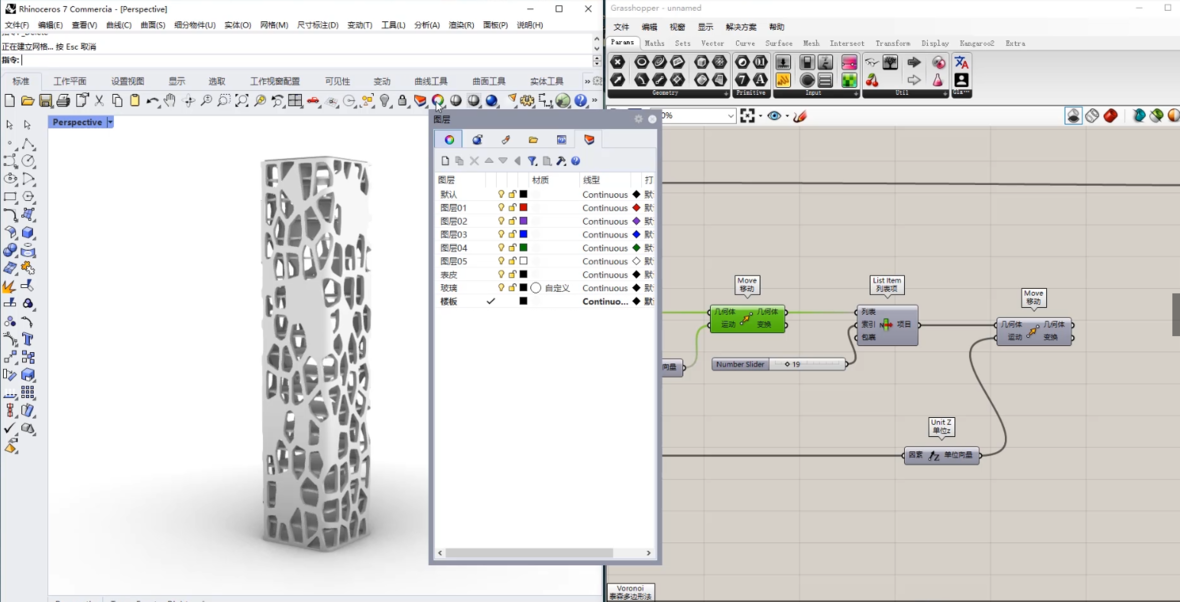This screenshot has width=1180, height=602.
Task: Click the Print icon in Rhino toolbar
Action: (63, 100)
